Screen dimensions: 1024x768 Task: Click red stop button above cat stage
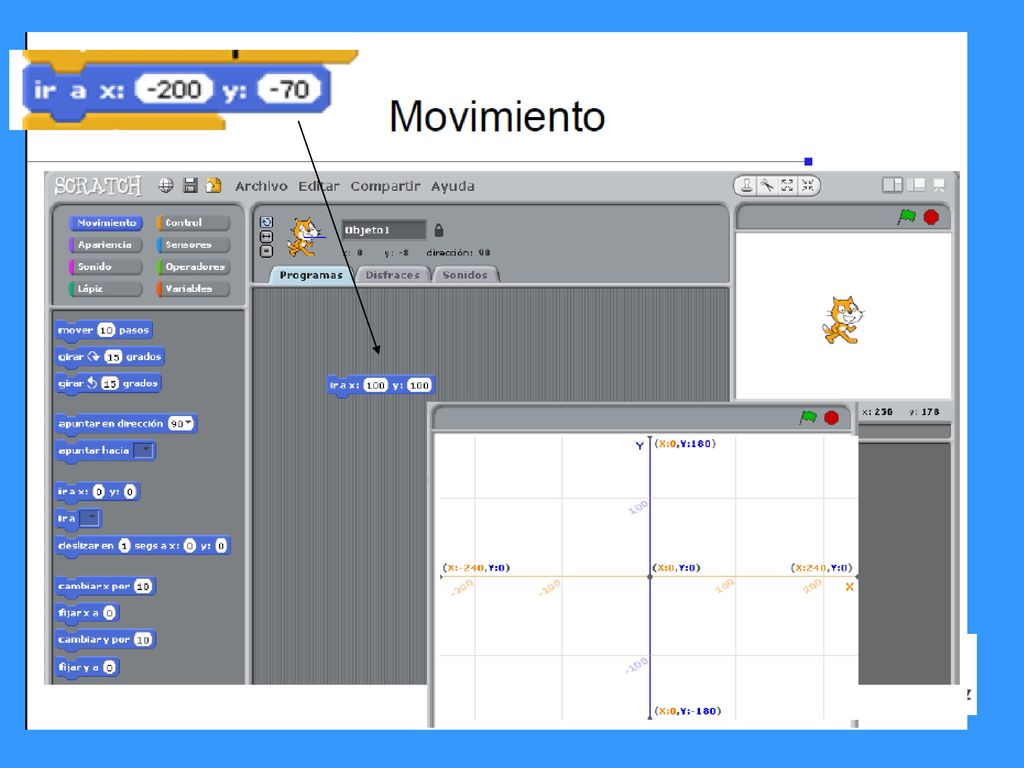(931, 217)
